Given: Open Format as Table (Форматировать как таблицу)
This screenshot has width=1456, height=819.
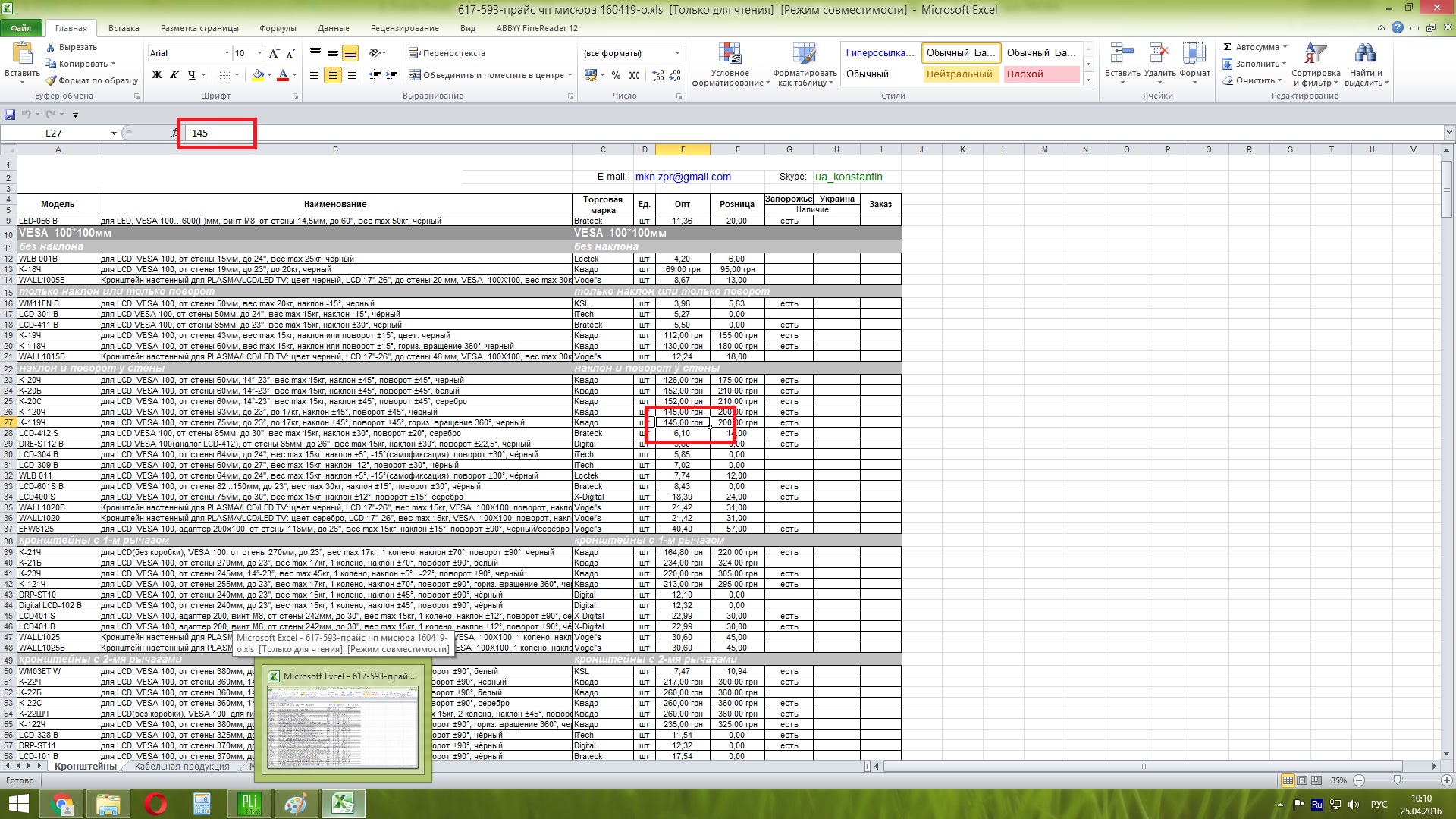Looking at the screenshot, I should click(x=805, y=64).
